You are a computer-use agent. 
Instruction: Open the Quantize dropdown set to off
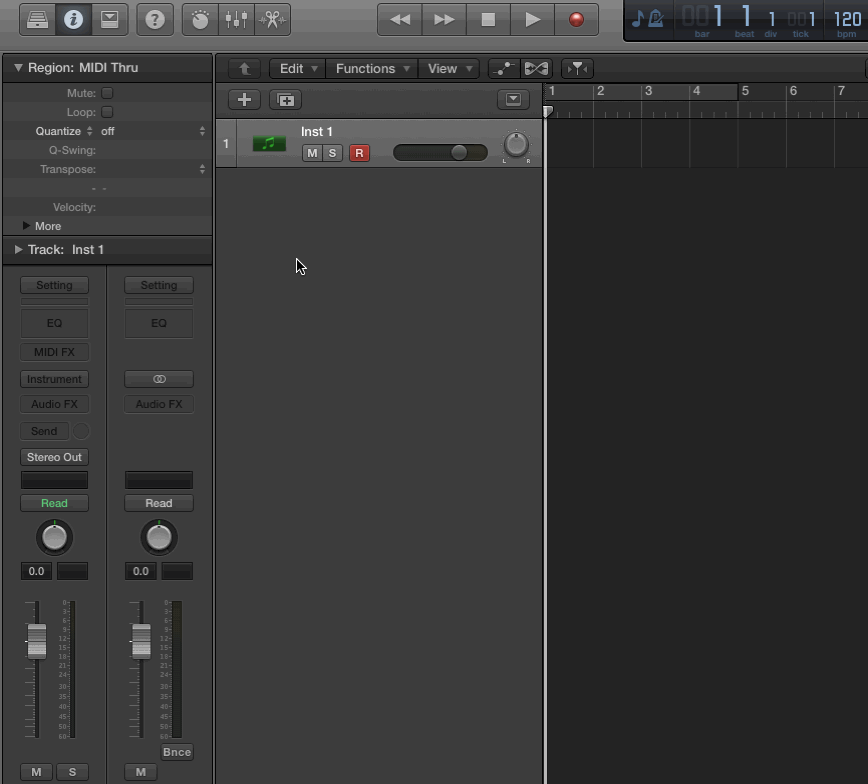click(x=150, y=131)
